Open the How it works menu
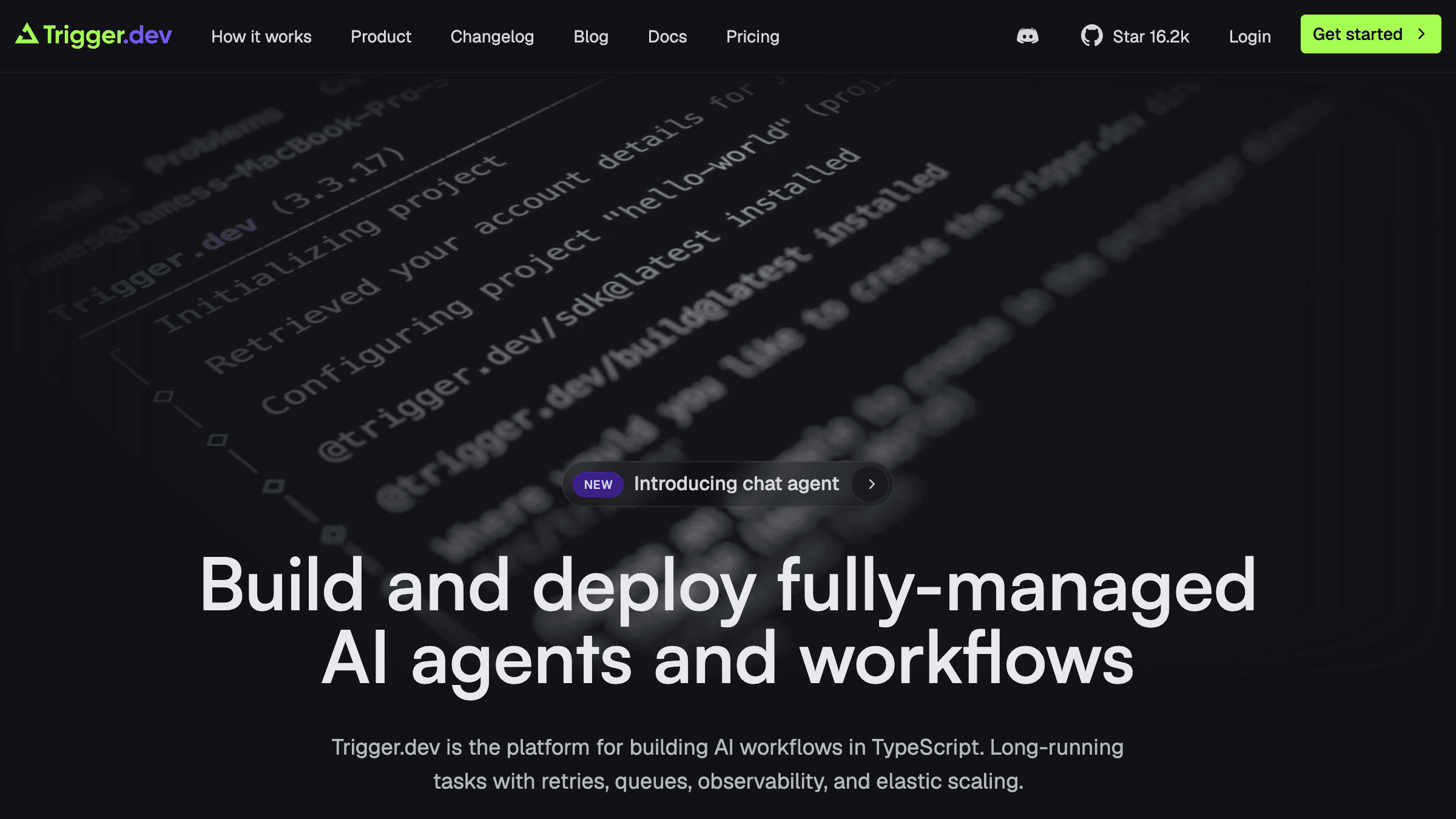Image resolution: width=1456 pixels, height=819 pixels. tap(261, 36)
